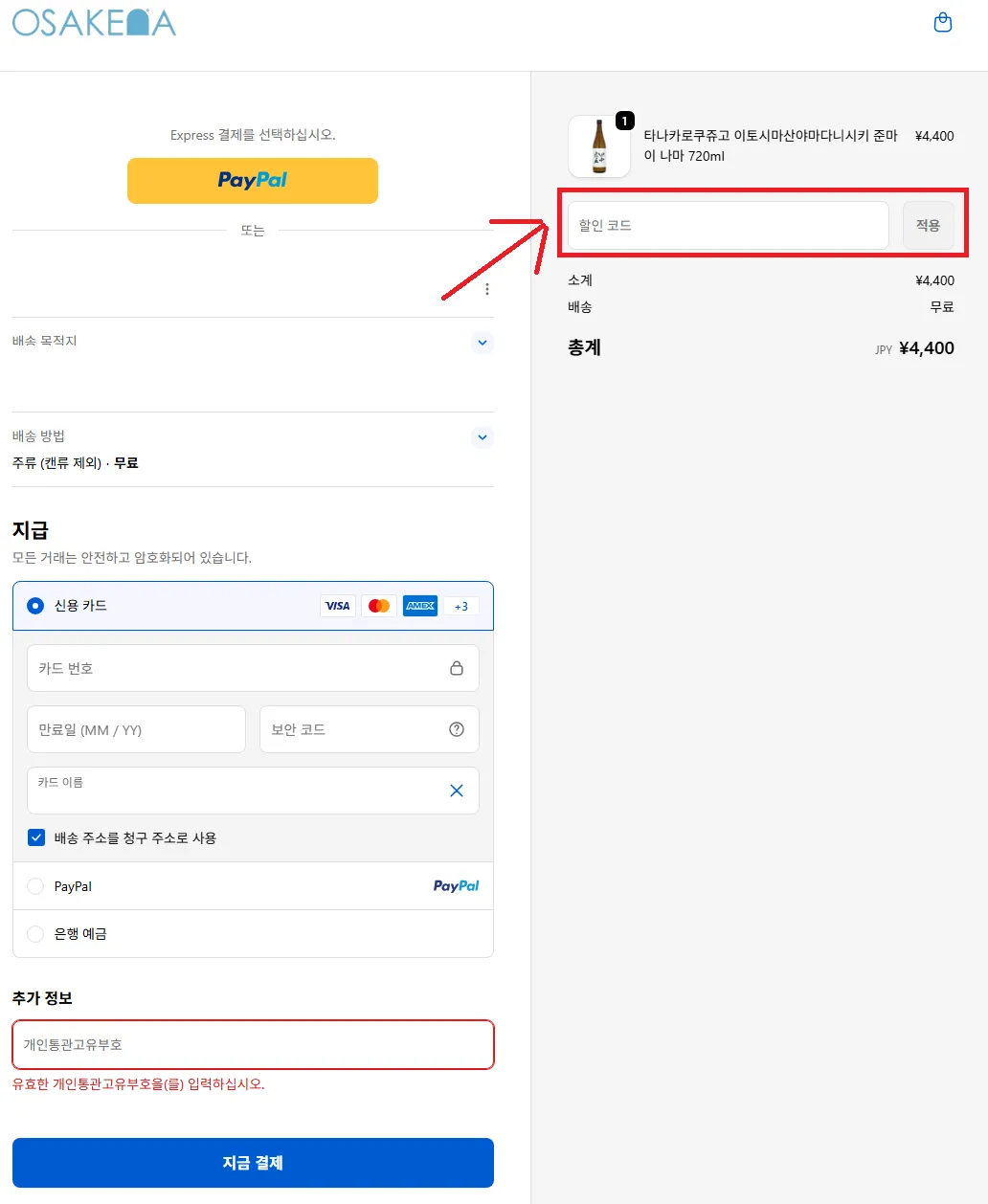The image size is (988, 1204).
Task: Show additional card brands +3 badge
Action: (x=461, y=606)
